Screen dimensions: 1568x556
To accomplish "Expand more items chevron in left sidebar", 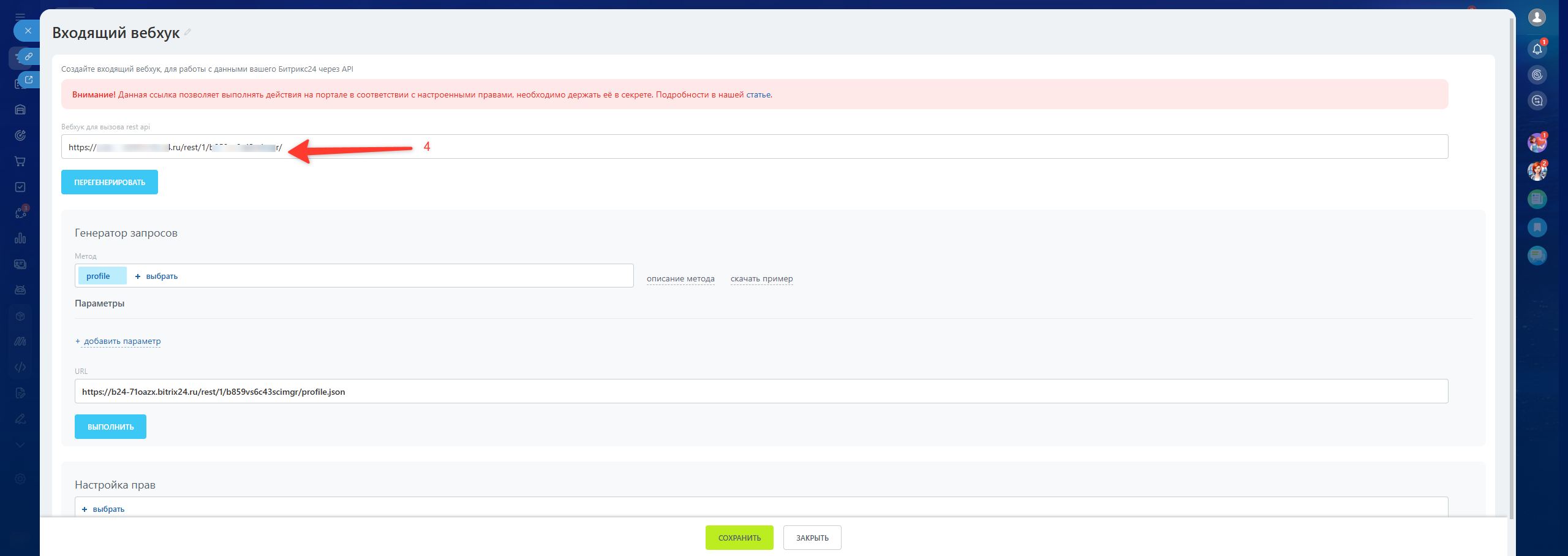I will coord(20,445).
